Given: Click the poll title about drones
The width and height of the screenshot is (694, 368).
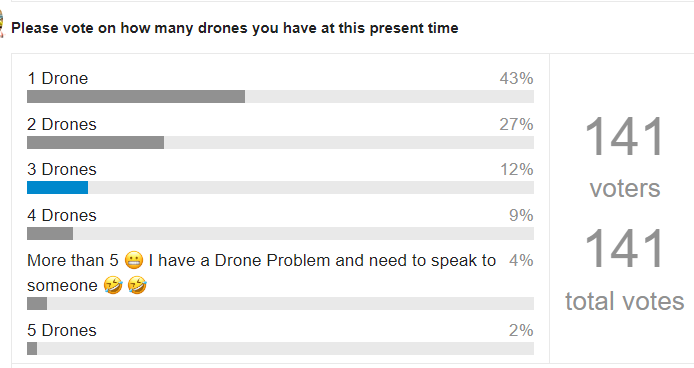Looking at the screenshot, I should point(235,28).
